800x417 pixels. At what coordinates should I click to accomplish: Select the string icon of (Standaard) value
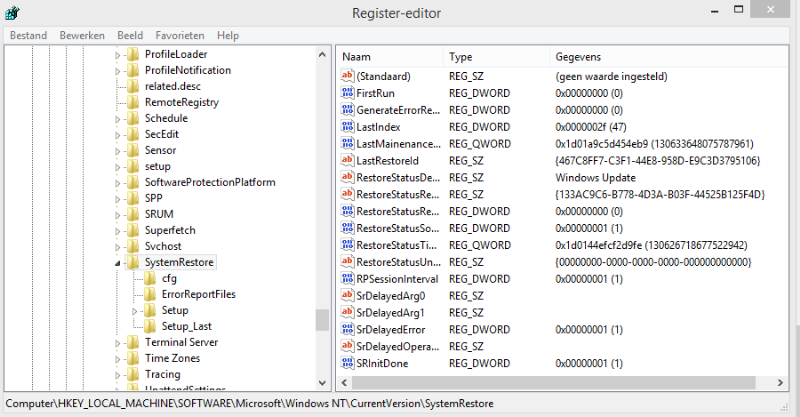tap(347, 76)
